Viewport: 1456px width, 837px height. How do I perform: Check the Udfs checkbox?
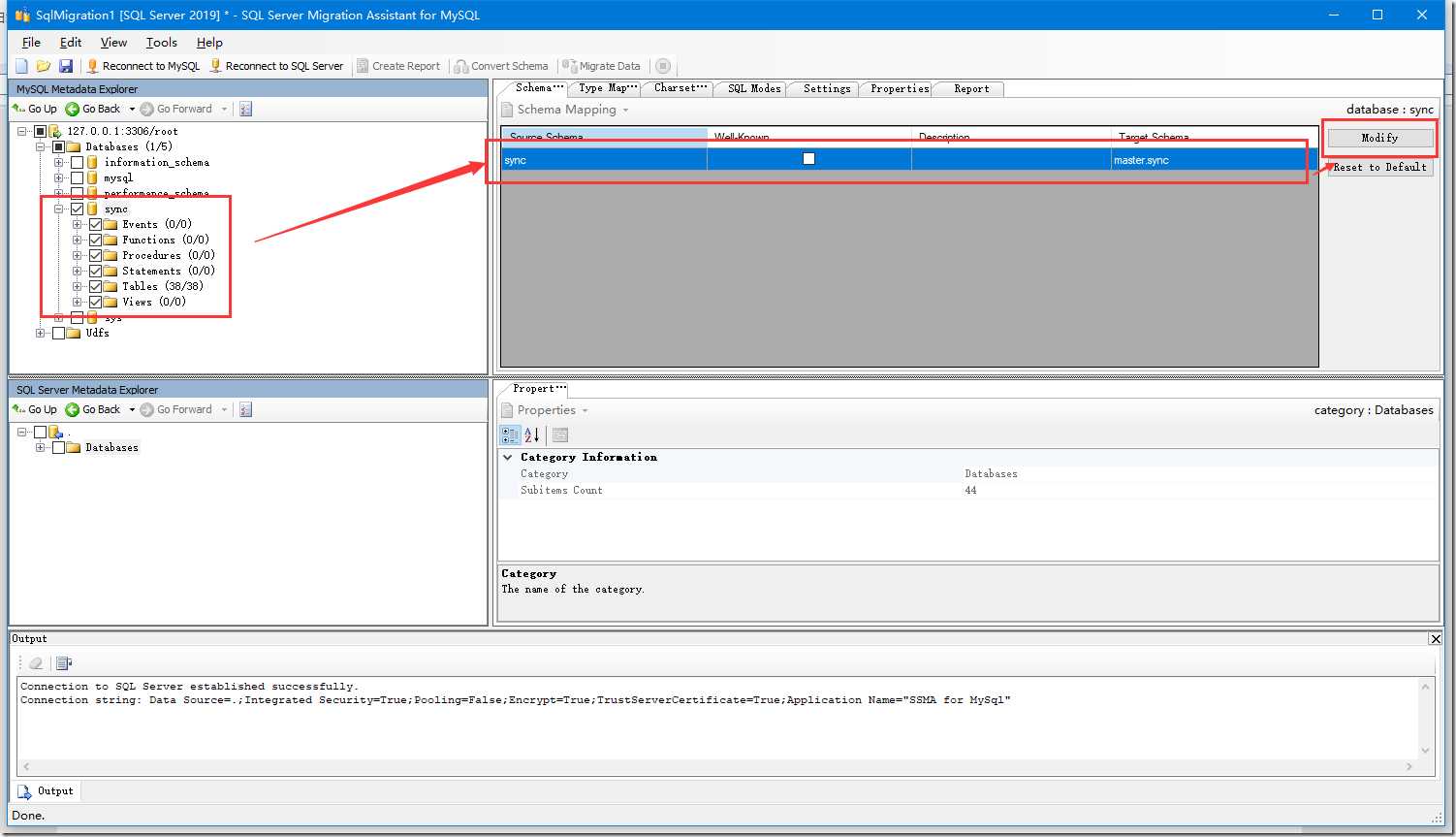58,333
